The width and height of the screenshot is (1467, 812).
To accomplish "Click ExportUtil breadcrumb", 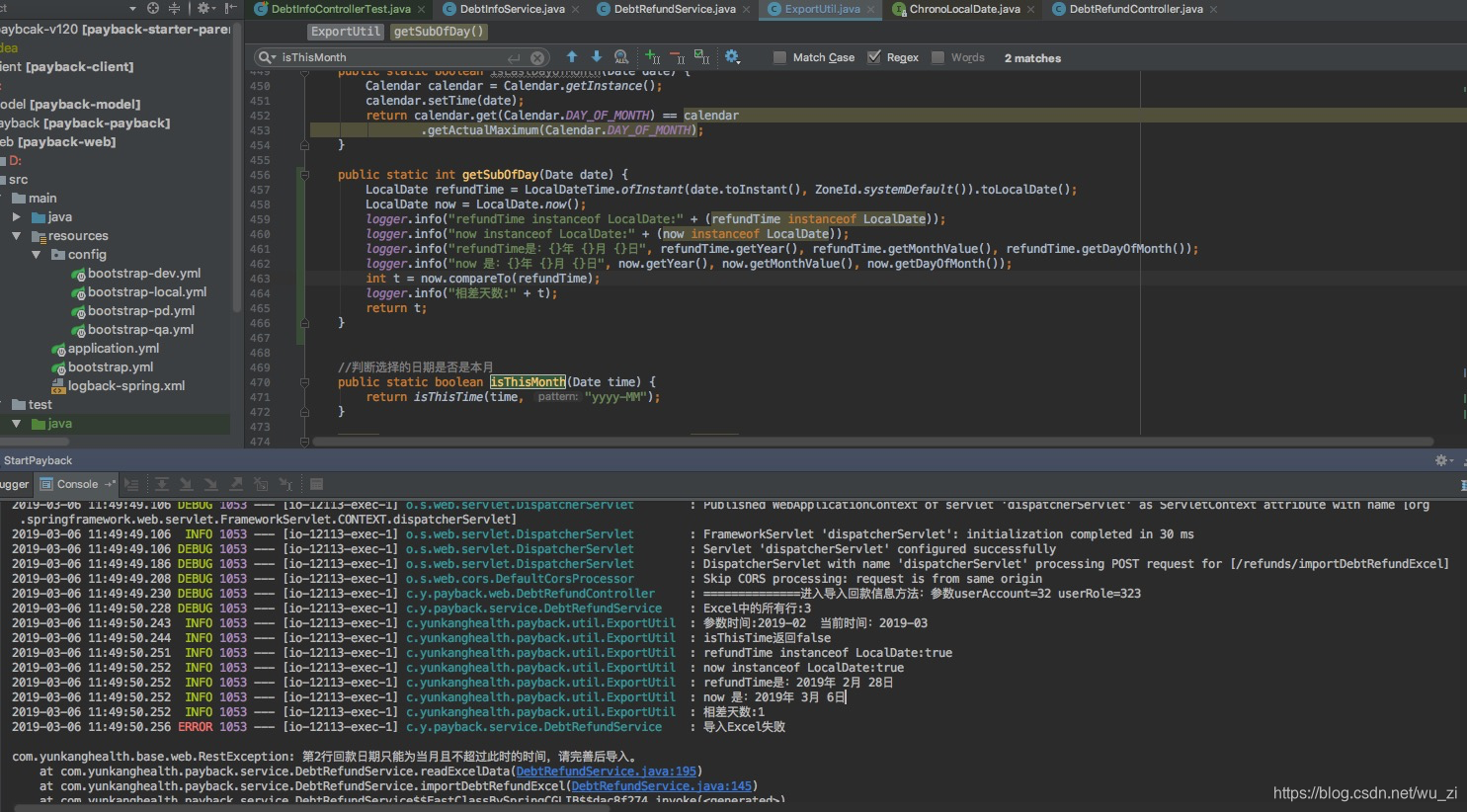I will pos(346,32).
